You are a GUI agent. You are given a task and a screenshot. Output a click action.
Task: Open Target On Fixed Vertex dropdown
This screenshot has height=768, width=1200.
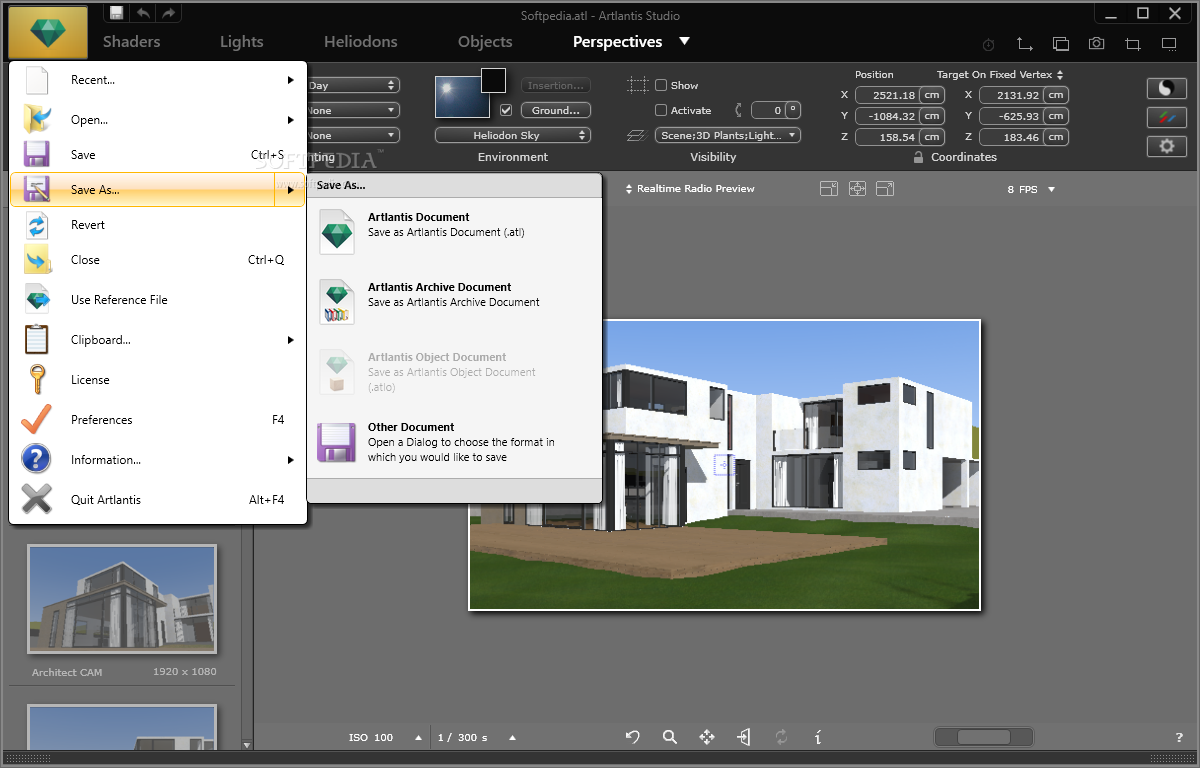pyautogui.click(x=1000, y=75)
